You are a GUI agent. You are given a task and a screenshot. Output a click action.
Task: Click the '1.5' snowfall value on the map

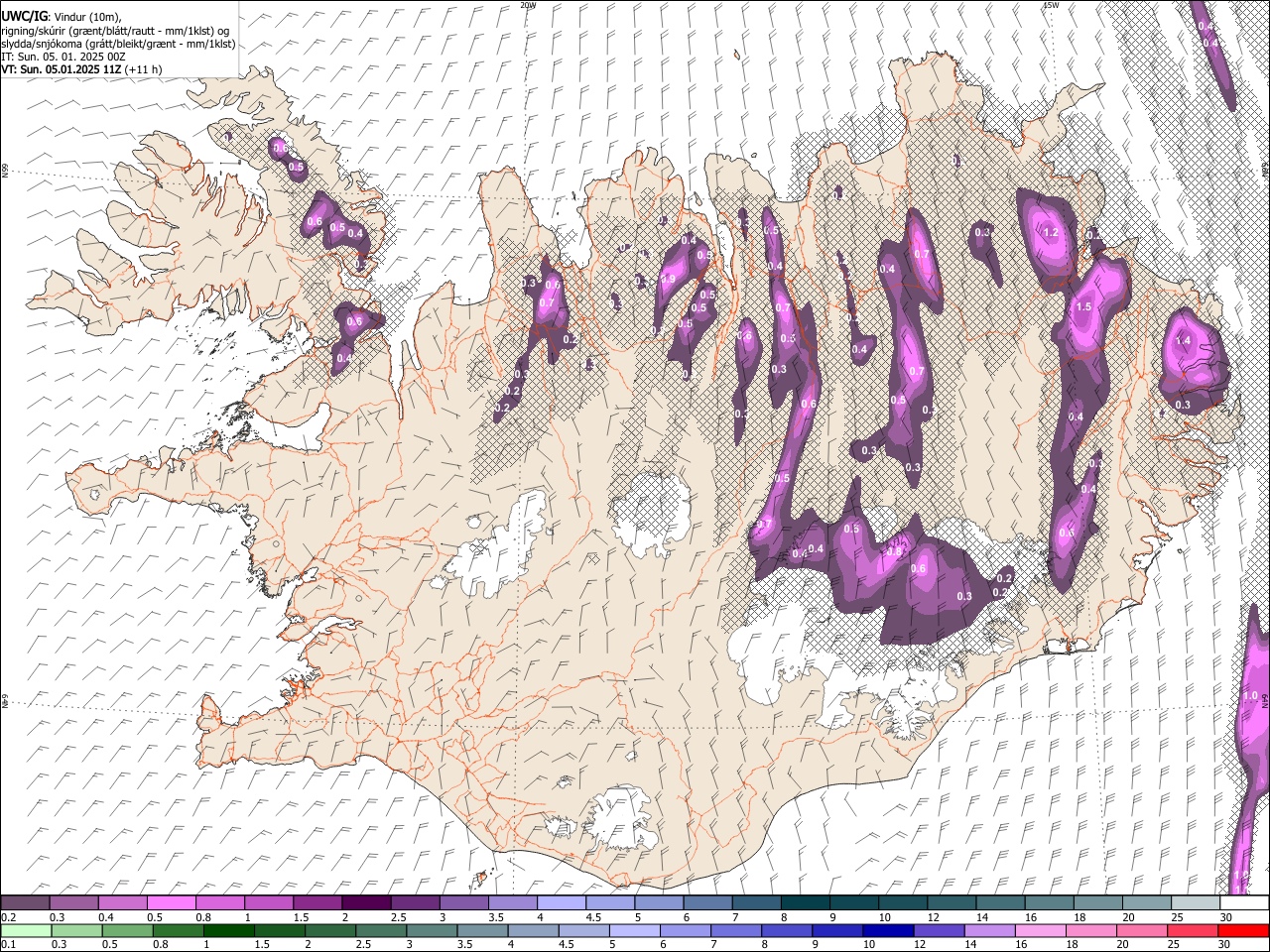(x=1083, y=307)
